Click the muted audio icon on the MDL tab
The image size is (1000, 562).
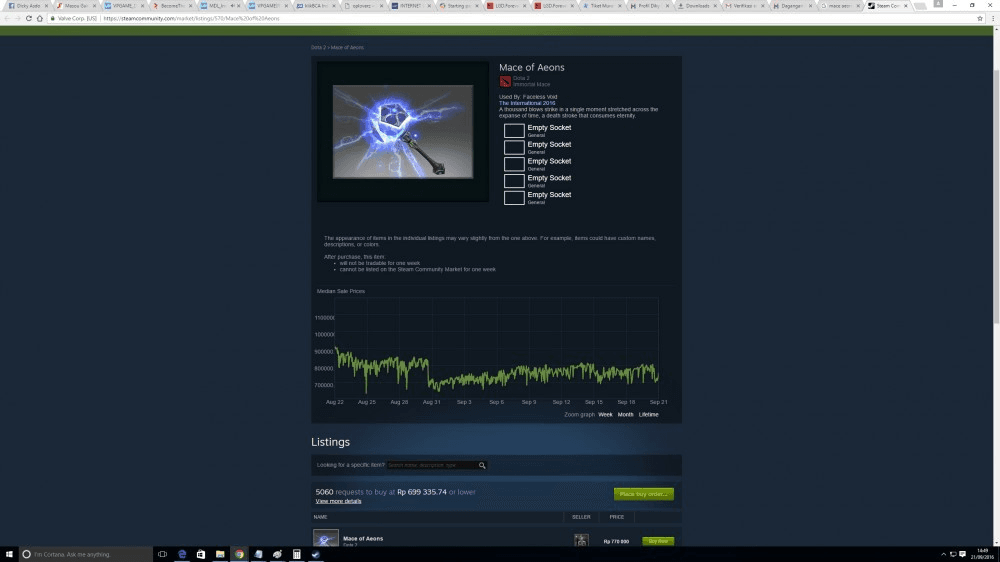tap(232, 6)
